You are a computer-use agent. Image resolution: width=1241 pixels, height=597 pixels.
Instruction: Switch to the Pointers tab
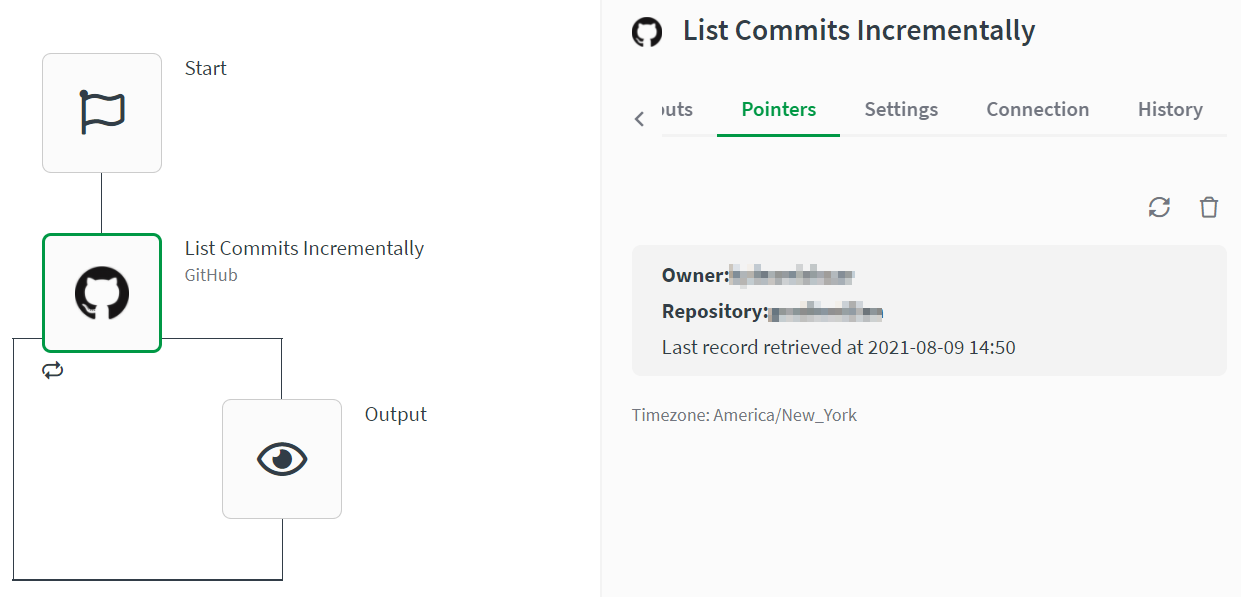click(778, 110)
